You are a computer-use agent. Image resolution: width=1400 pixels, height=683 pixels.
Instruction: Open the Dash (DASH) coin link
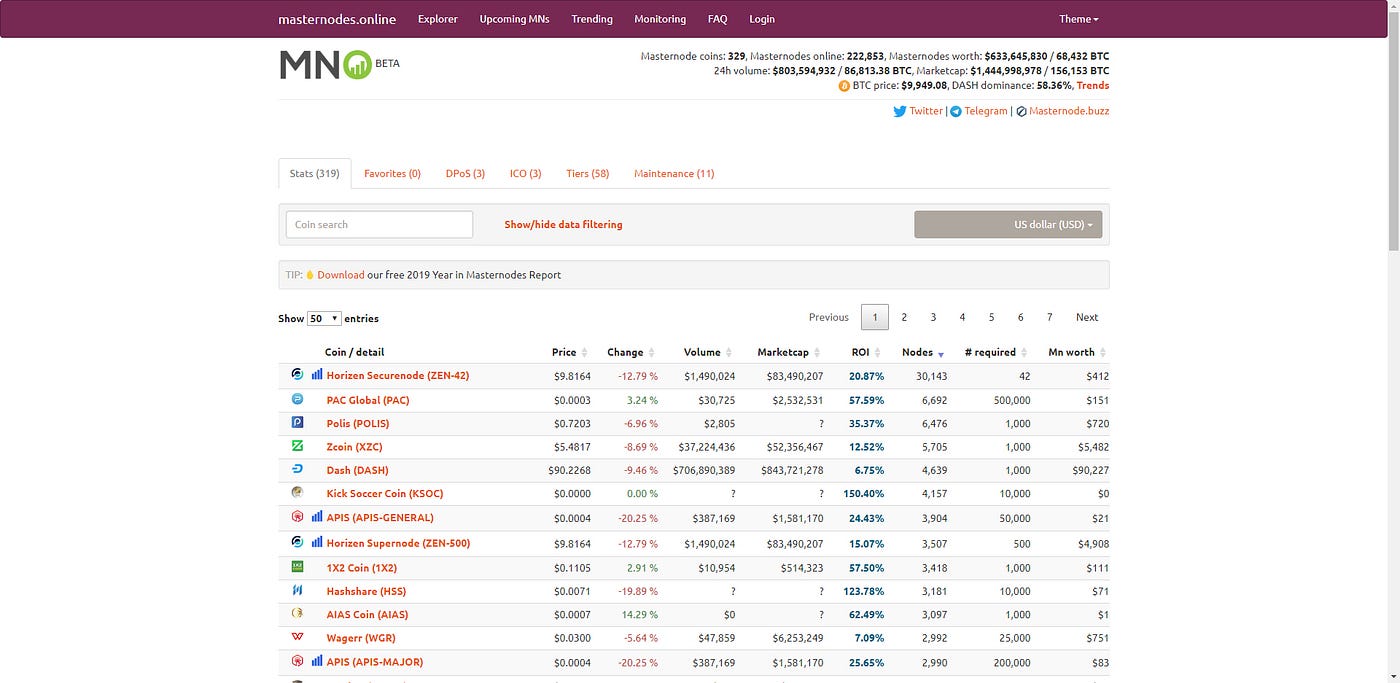[357, 470]
